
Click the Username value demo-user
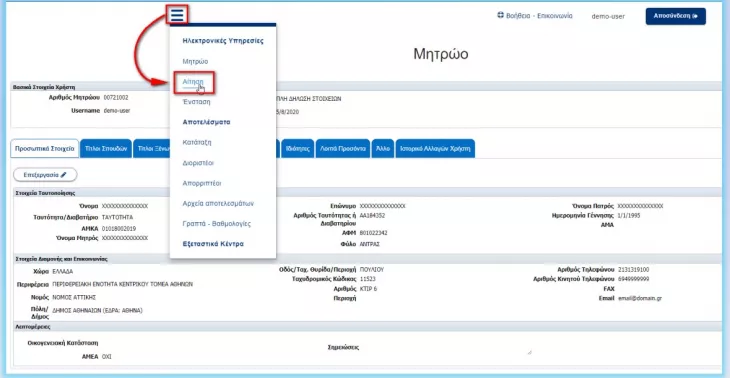point(117,111)
